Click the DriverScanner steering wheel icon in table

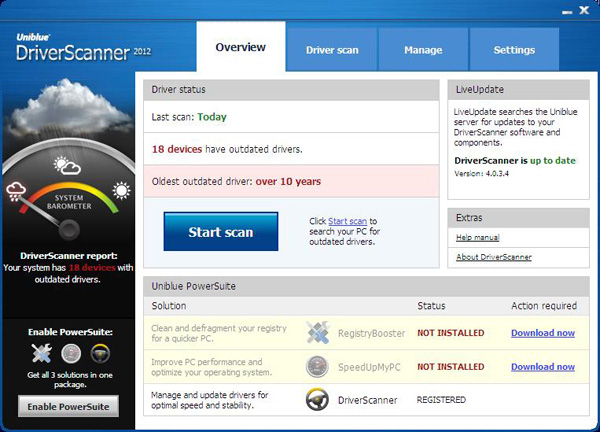click(x=318, y=400)
